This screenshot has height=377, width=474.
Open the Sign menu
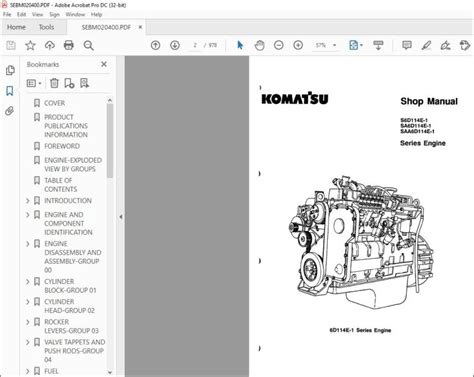coord(54,14)
